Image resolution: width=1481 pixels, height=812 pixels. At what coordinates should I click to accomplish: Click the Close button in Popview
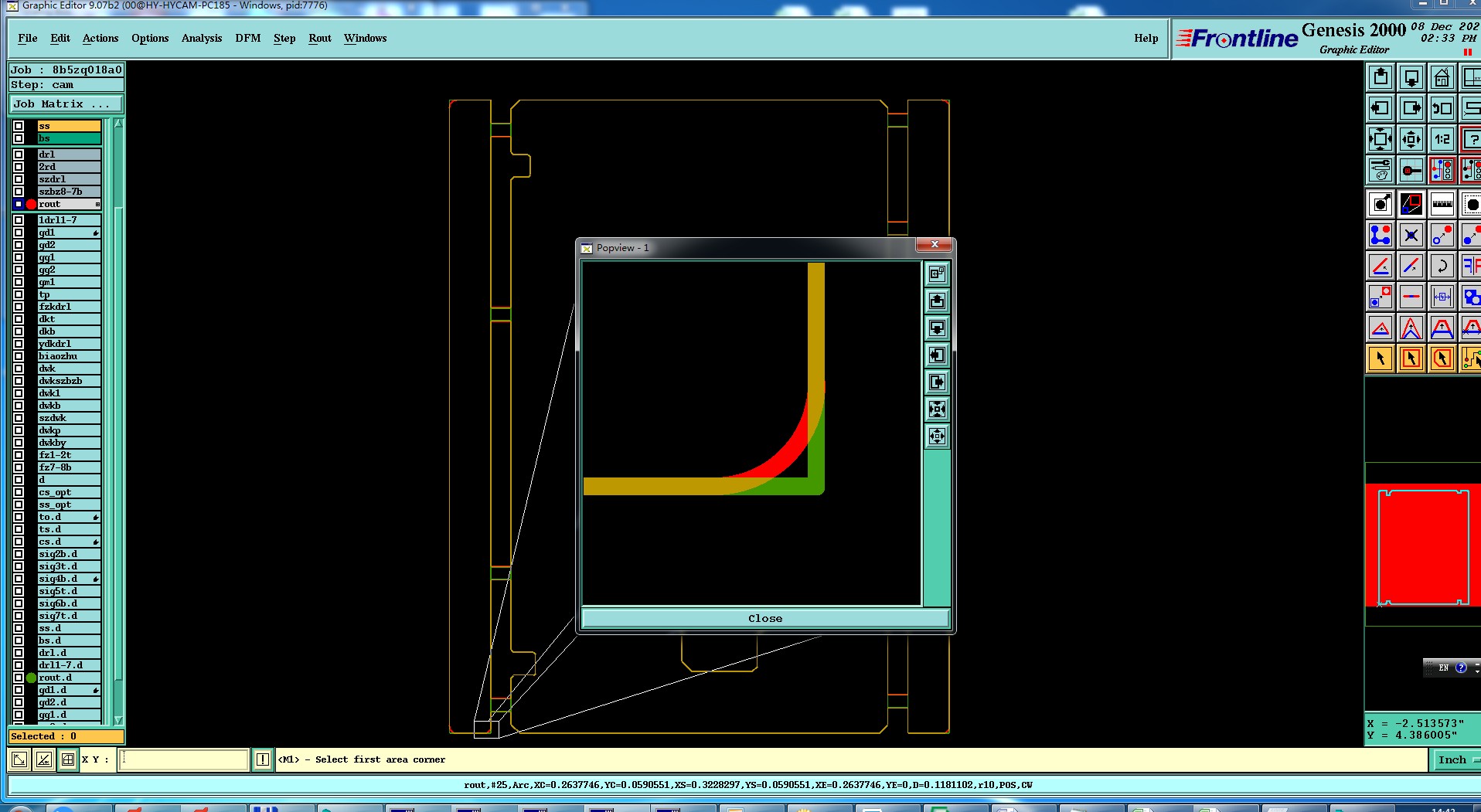tap(765, 618)
